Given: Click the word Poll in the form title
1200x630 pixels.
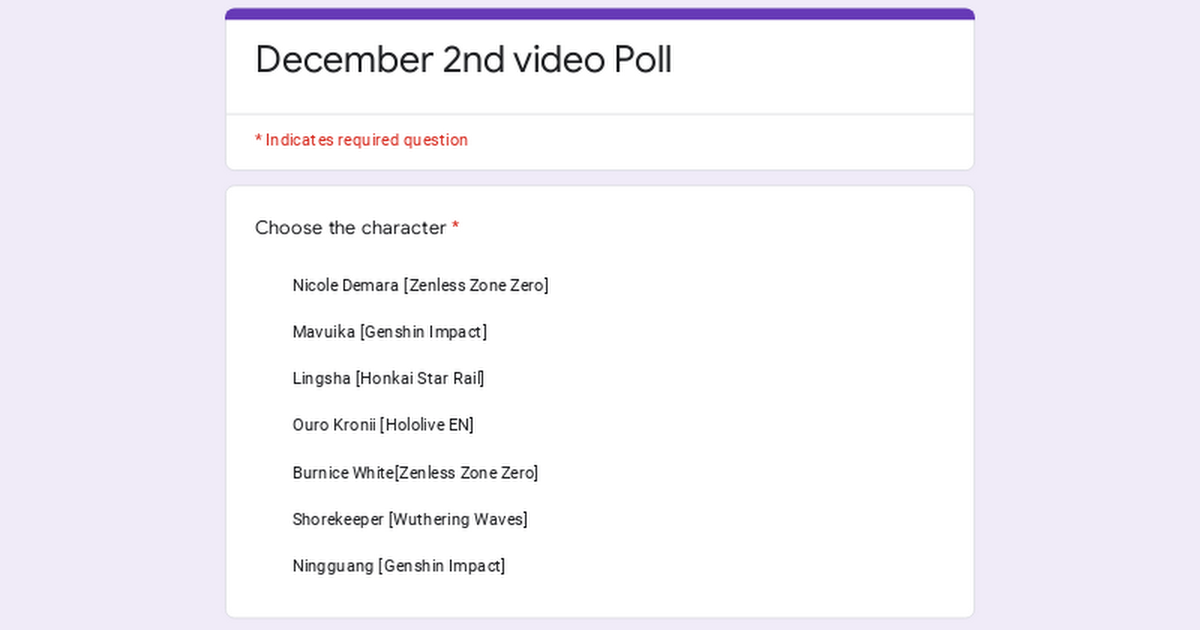Looking at the screenshot, I should coord(642,60).
